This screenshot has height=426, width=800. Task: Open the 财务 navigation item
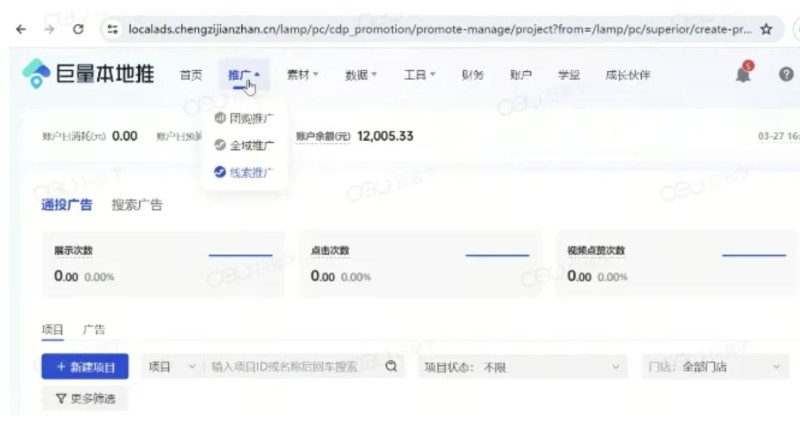click(472, 75)
